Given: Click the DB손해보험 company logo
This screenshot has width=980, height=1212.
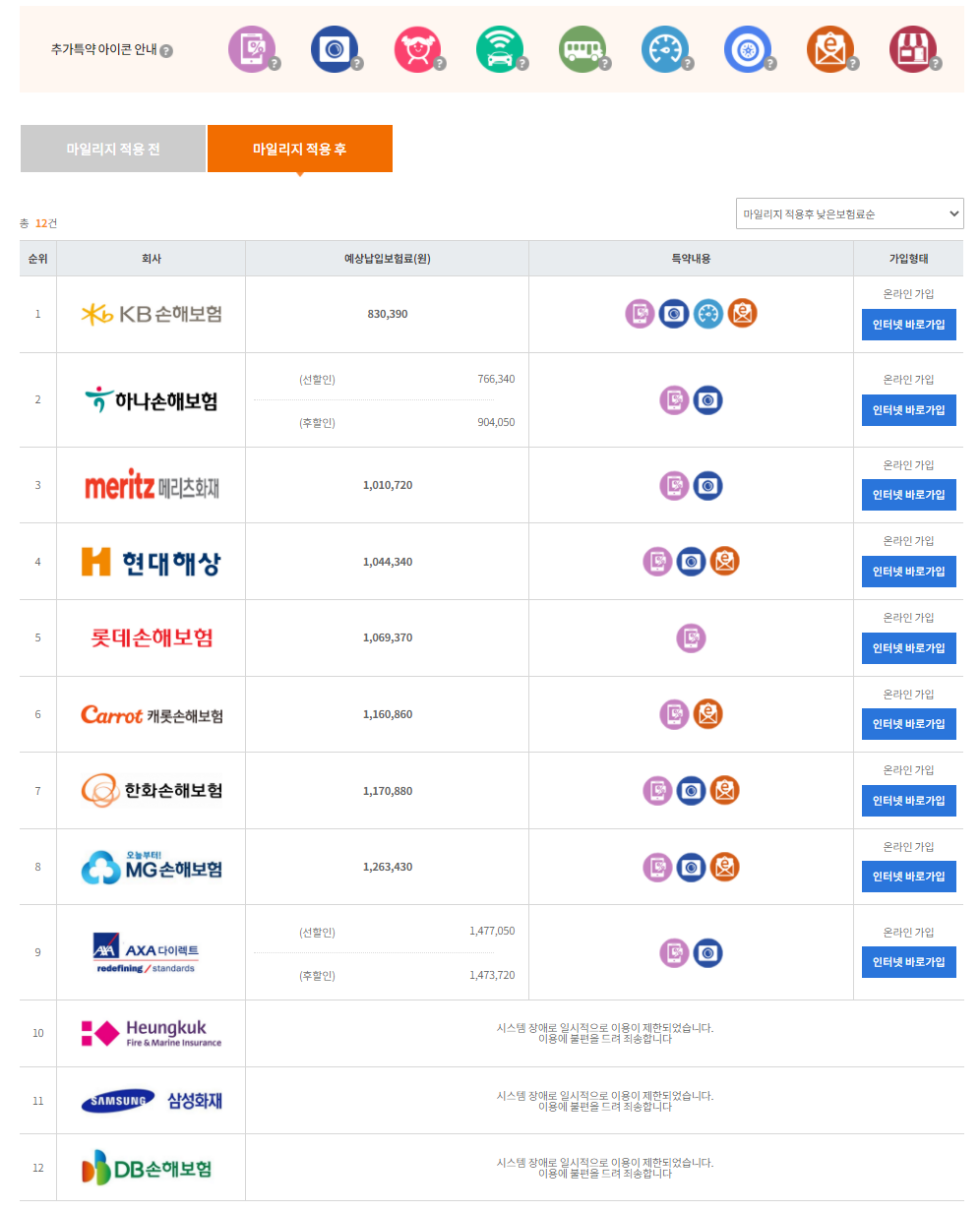Looking at the screenshot, I should click(x=147, y=1168).
